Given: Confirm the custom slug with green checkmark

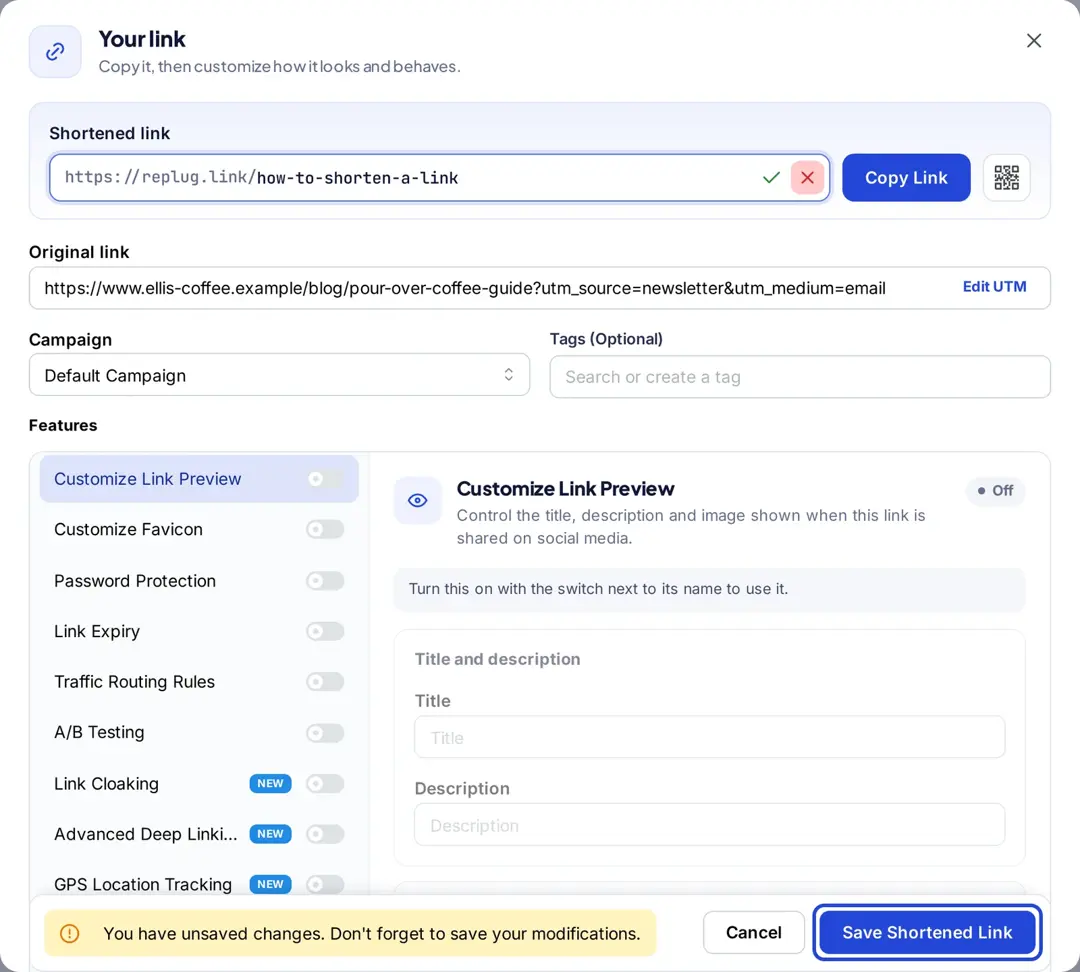Looking at the screenshot, I should coord(771,178).
